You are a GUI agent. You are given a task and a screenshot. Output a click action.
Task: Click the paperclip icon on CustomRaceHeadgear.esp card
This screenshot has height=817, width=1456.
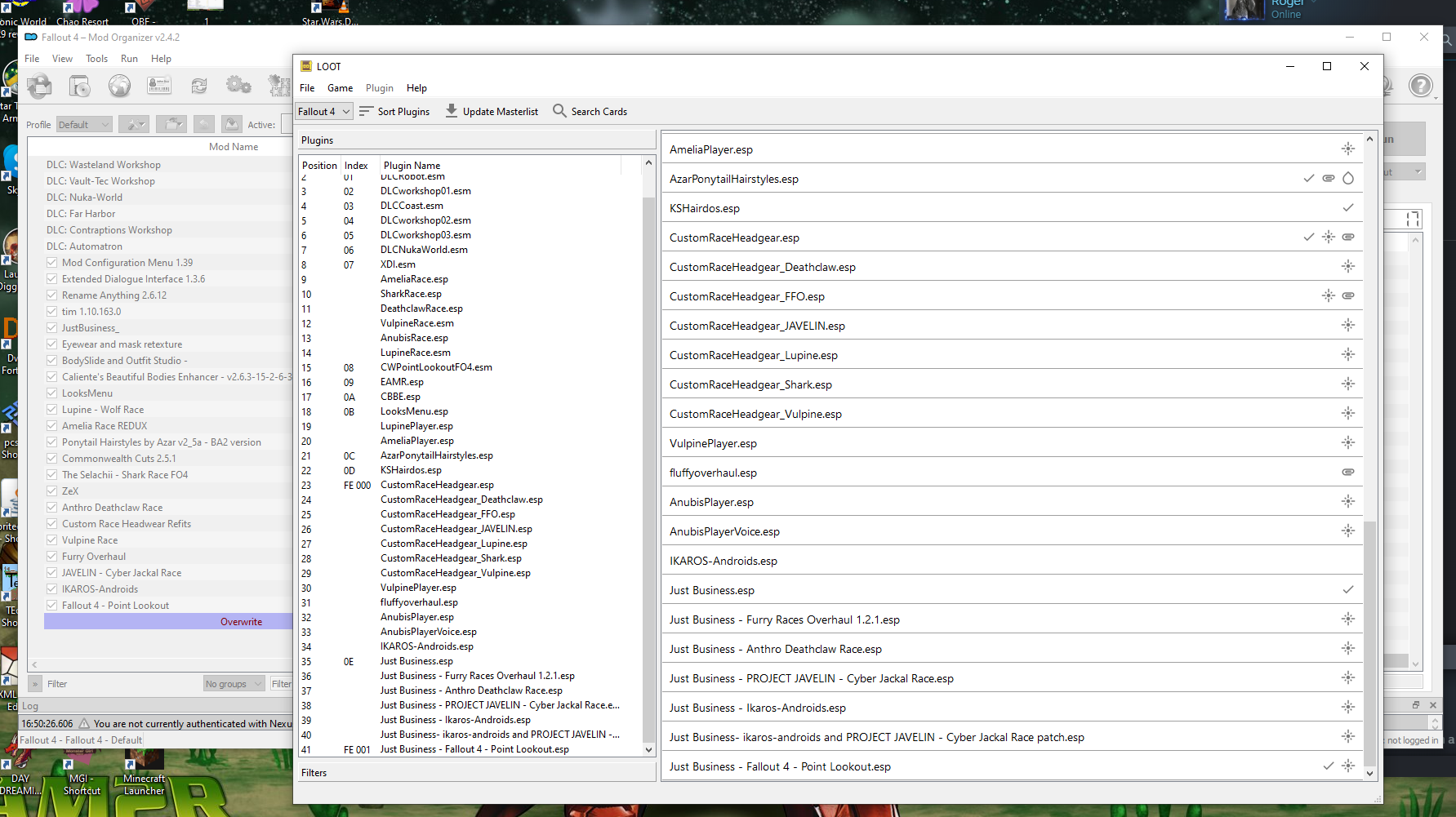tap(1348, 237)
